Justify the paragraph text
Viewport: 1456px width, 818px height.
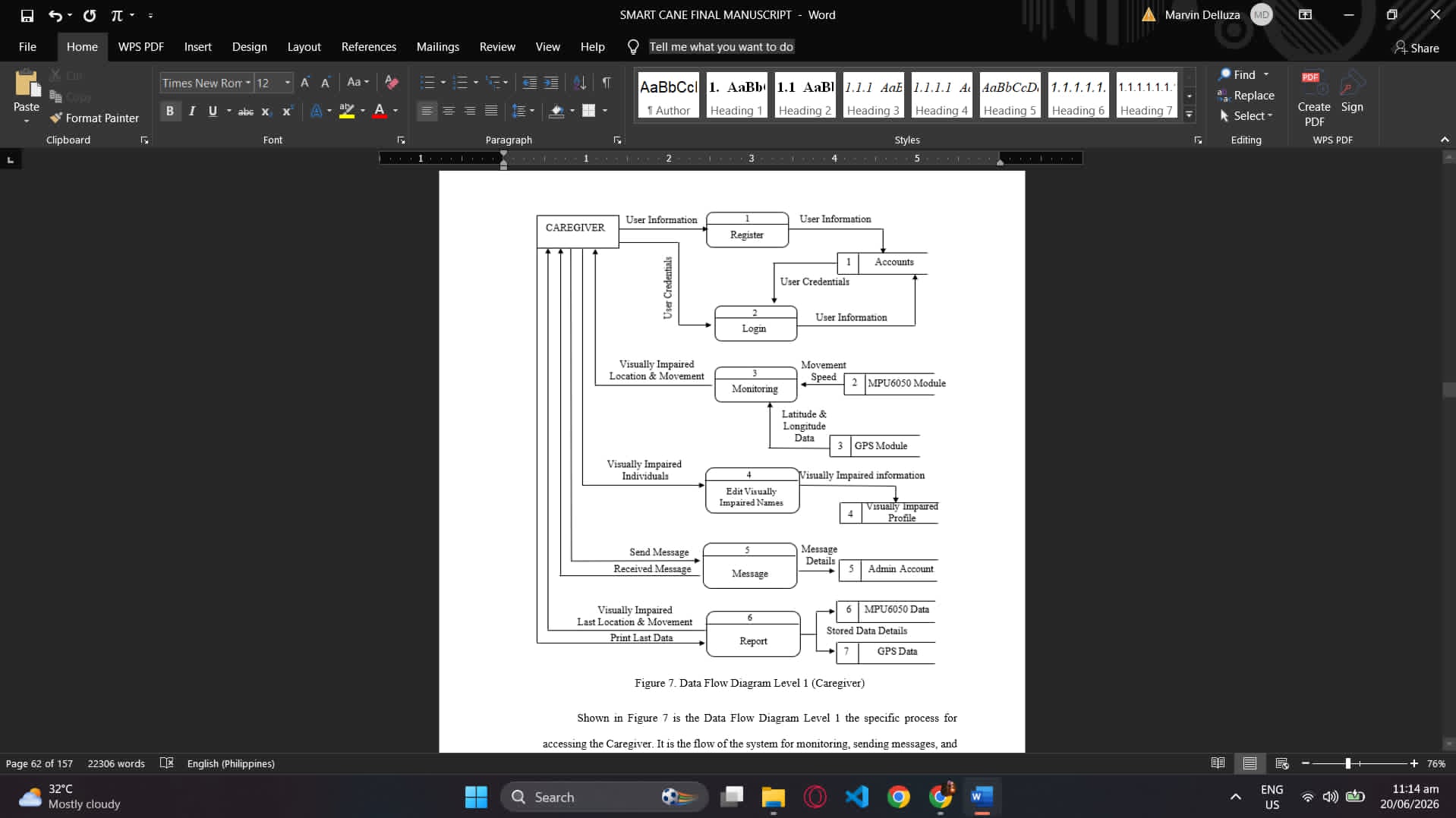point(491,111)
